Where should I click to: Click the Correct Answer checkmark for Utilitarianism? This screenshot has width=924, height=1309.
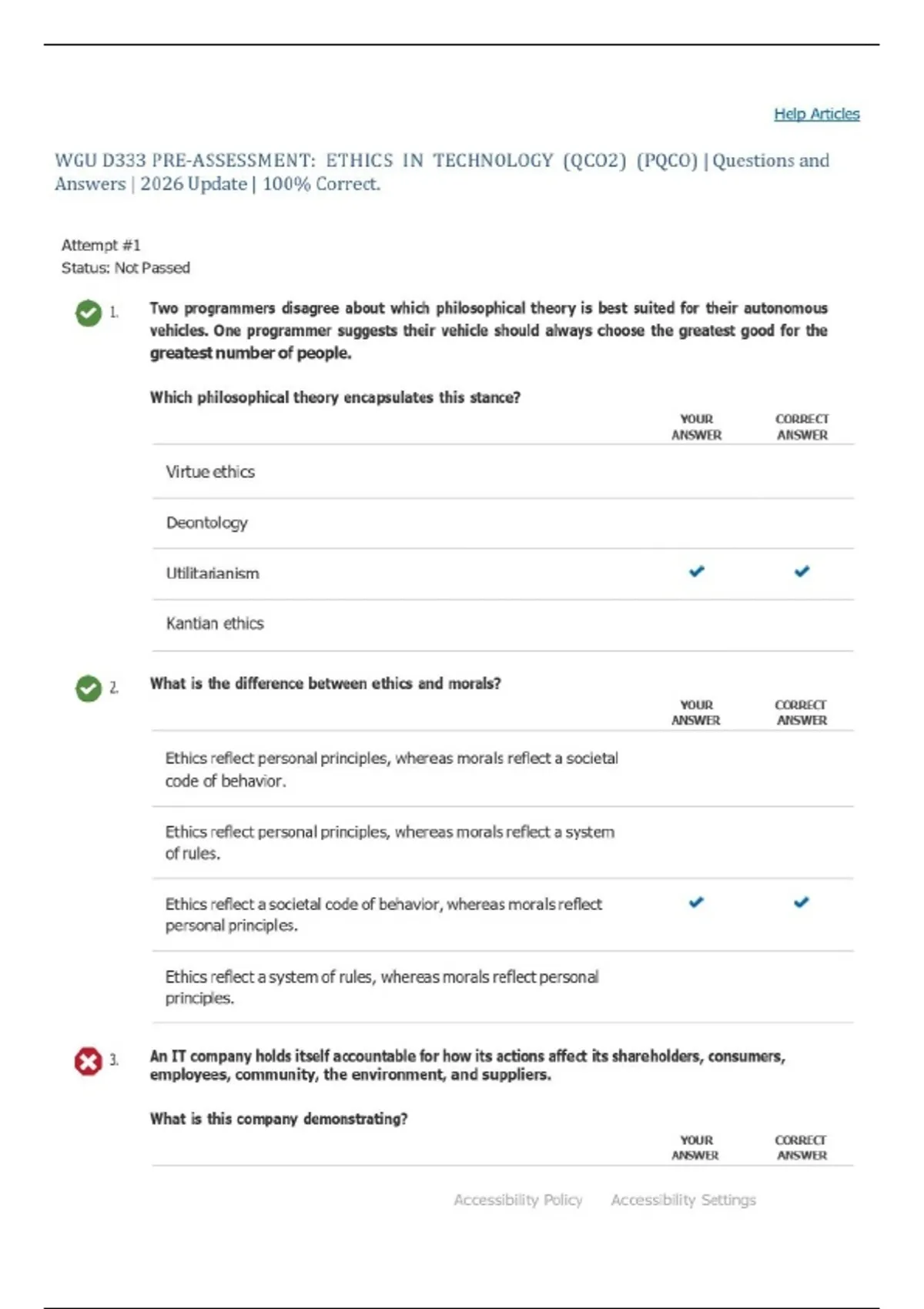tap(802, 571)
